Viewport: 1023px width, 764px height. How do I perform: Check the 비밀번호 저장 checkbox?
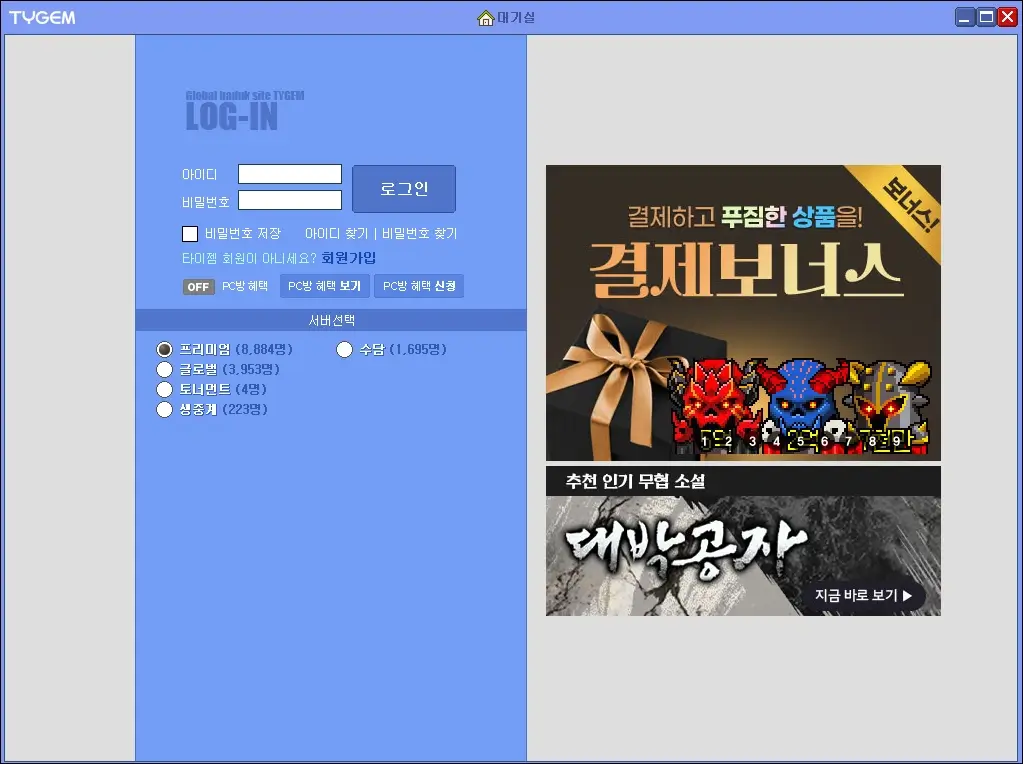pyautogui.click(x=190, y=234)
